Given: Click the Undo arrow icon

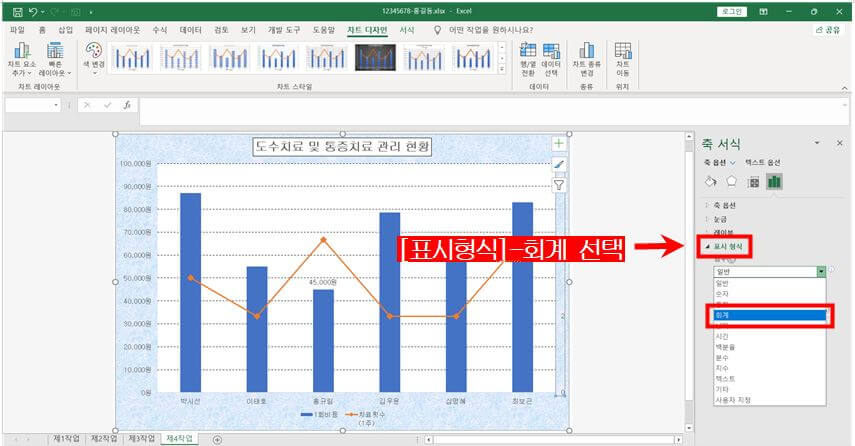Looking at the screenshot, I should point(33,11).
